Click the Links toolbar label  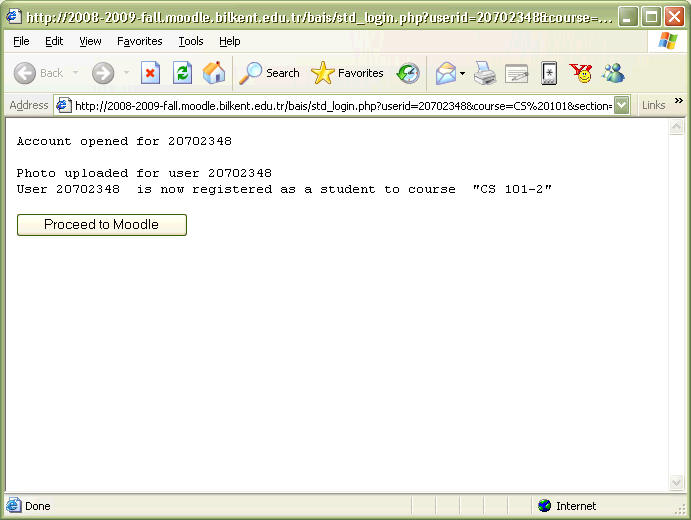pyautogui.click(x=653, y=105)
